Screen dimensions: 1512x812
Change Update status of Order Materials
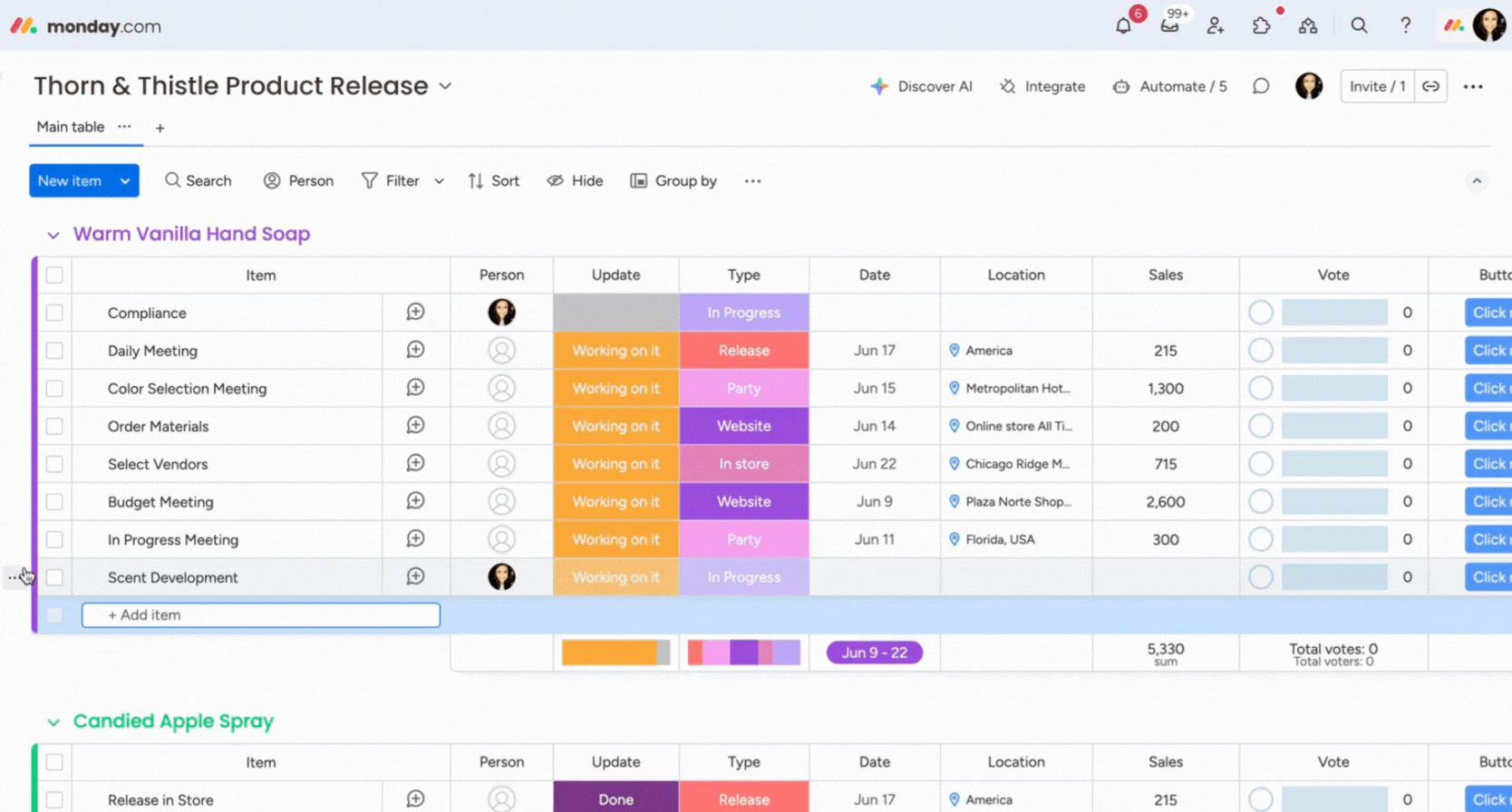pyautogui.click(x=616, y=426)
